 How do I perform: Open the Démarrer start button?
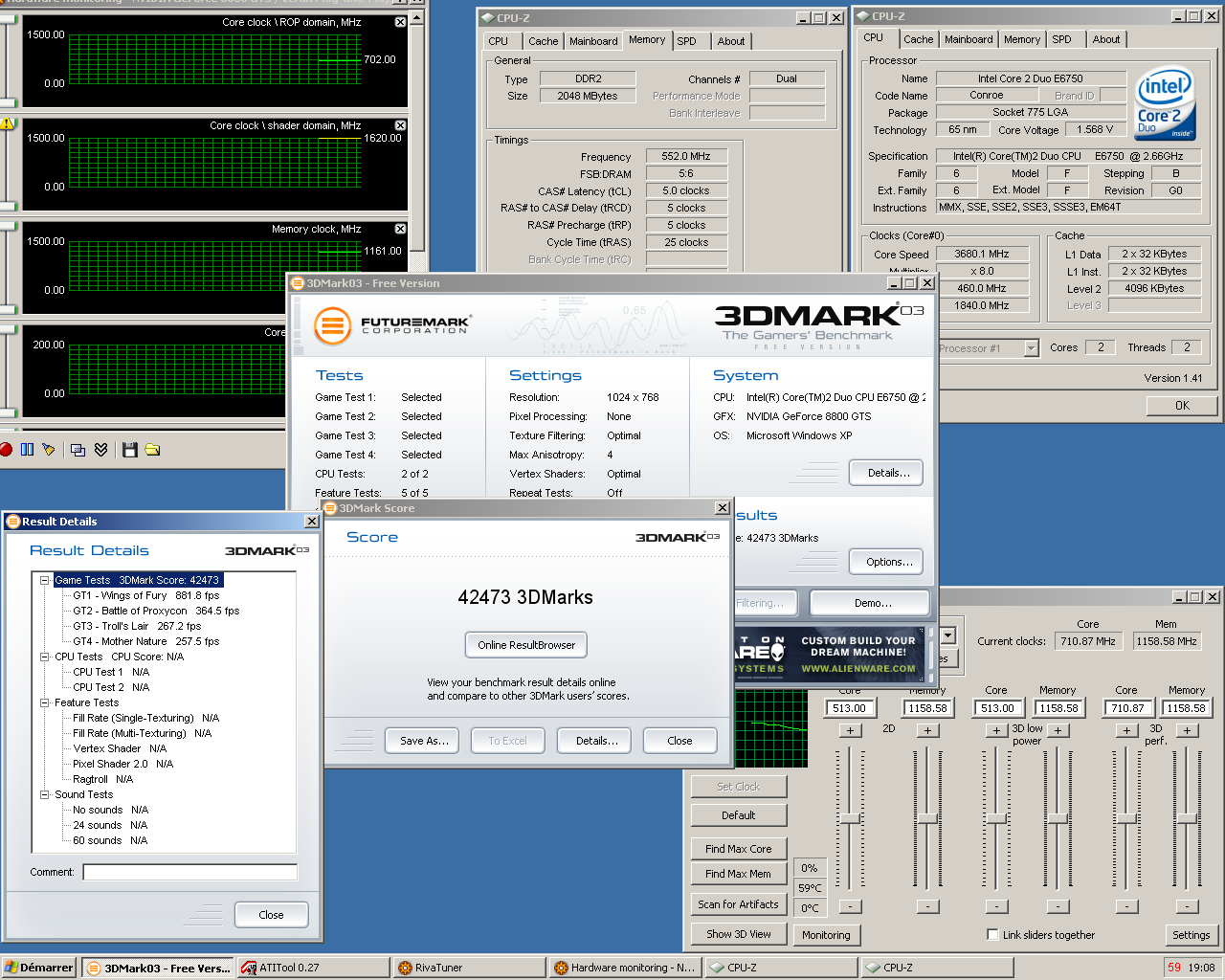38,968
